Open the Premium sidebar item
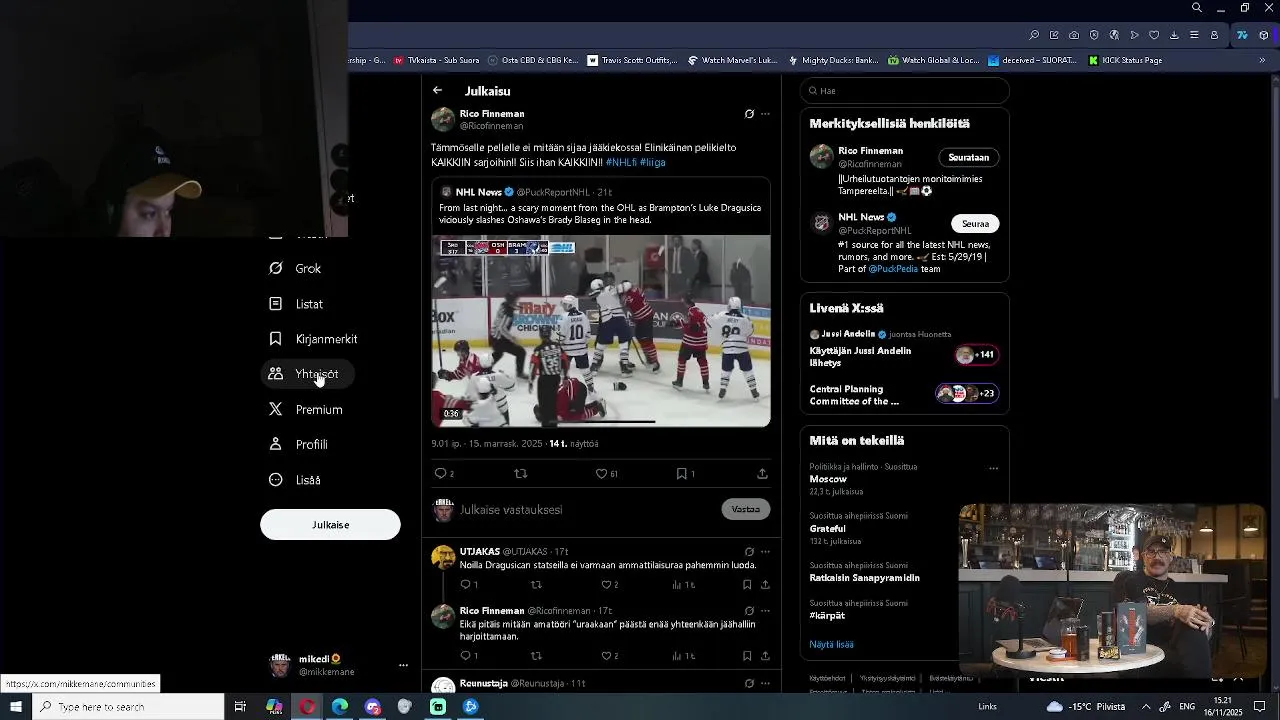The image size is (1280, 720). pyautogui.click(x=306, y=409)
